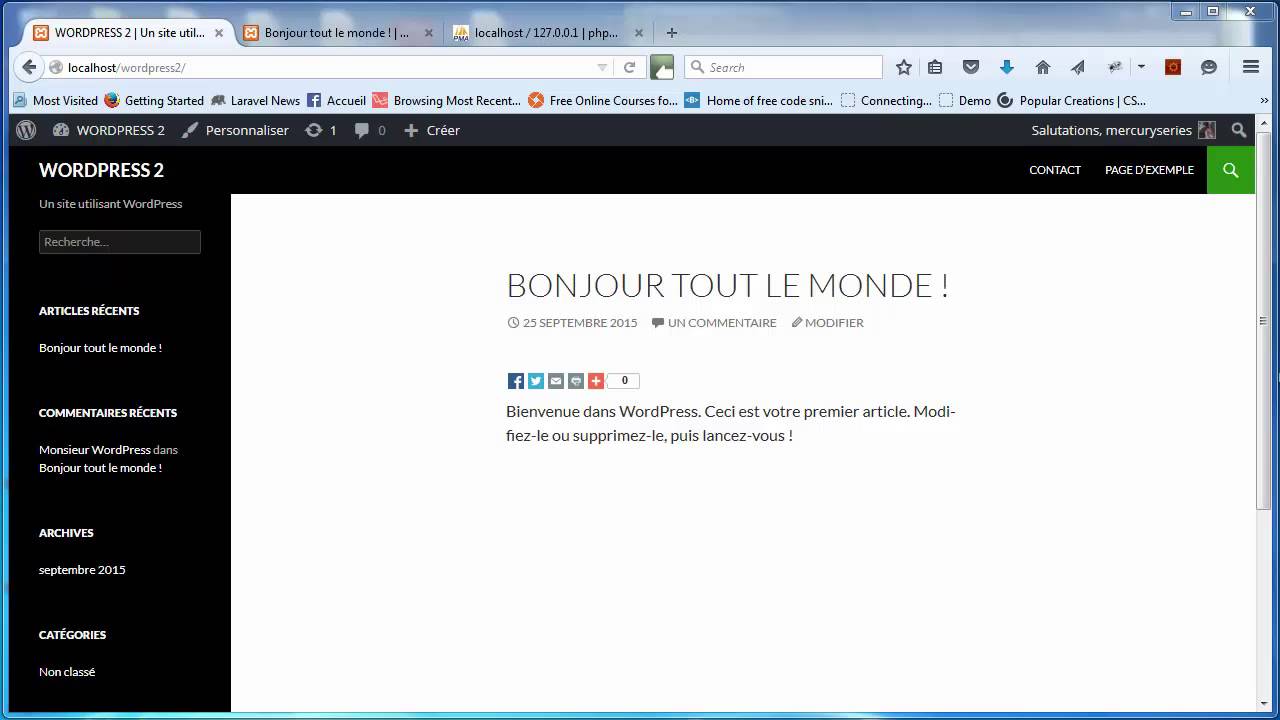Click the print share icon
1280x720 pixels.
(576, 381)
